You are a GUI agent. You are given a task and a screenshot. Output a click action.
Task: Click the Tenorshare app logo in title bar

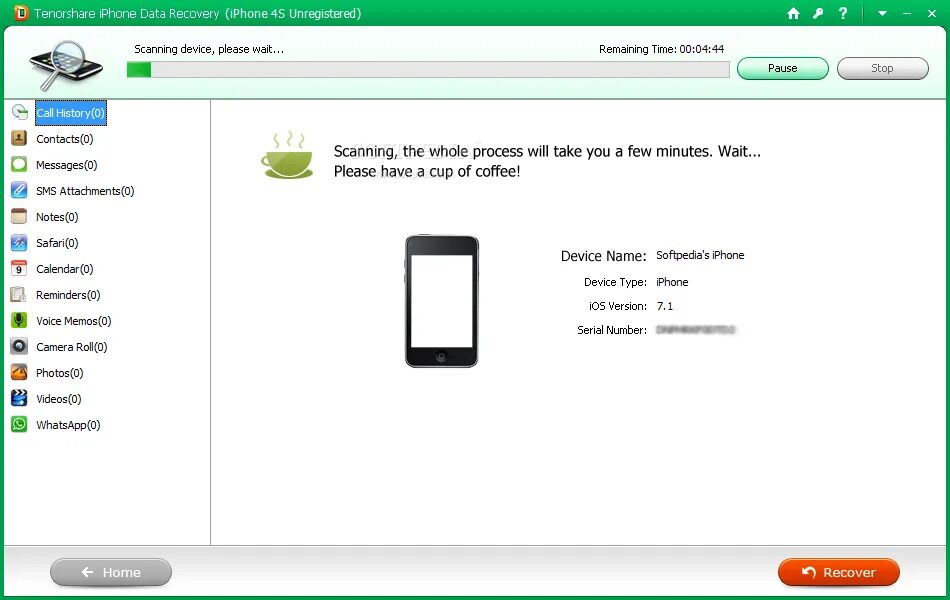(21, 13)
